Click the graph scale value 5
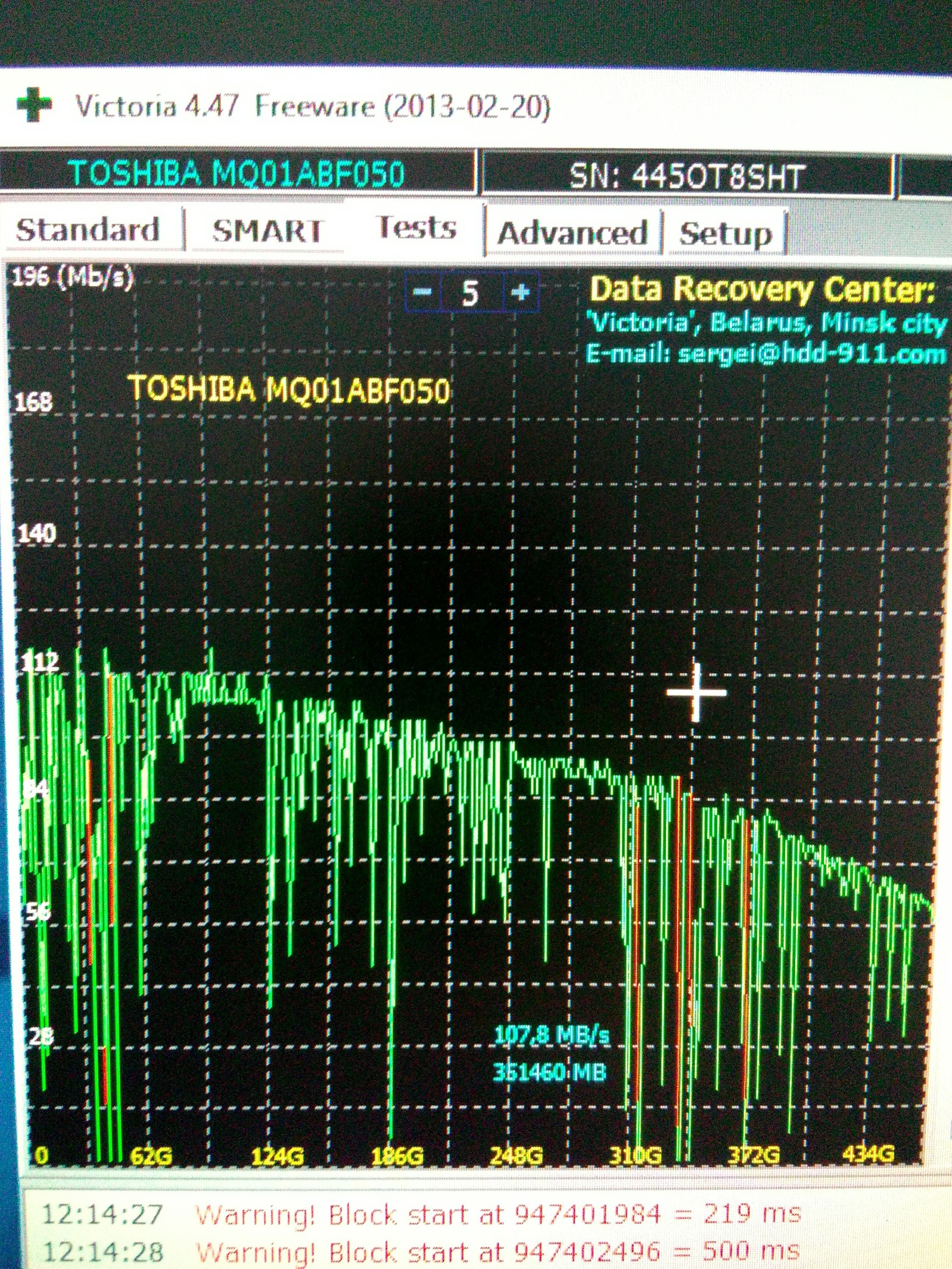 (471, 293)
